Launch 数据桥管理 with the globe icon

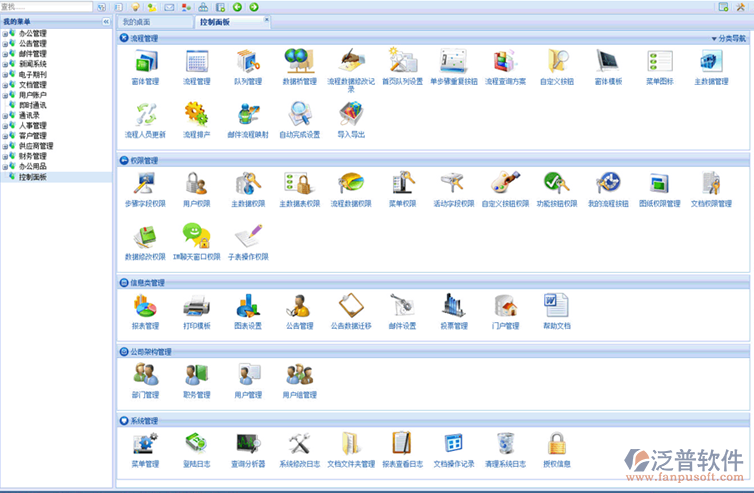300,62
